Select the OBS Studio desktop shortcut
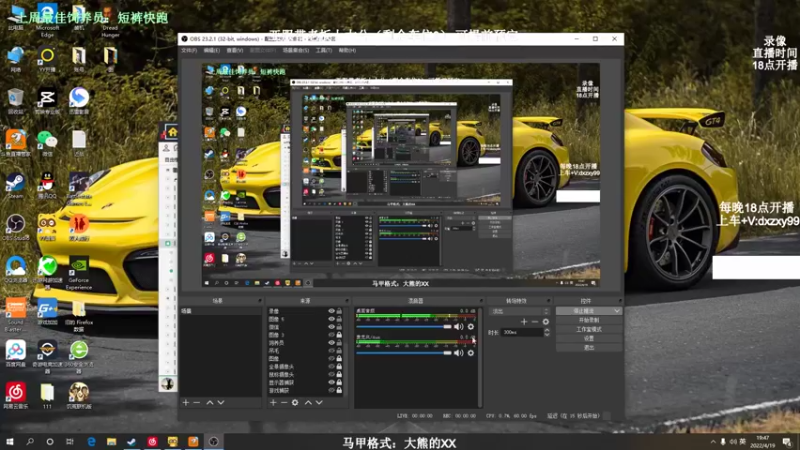The image size is (800, 450). point(15,227)
